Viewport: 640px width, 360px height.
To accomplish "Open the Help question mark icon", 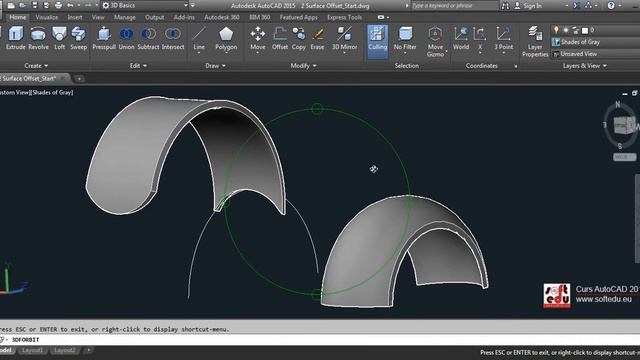I will point(611,5).
